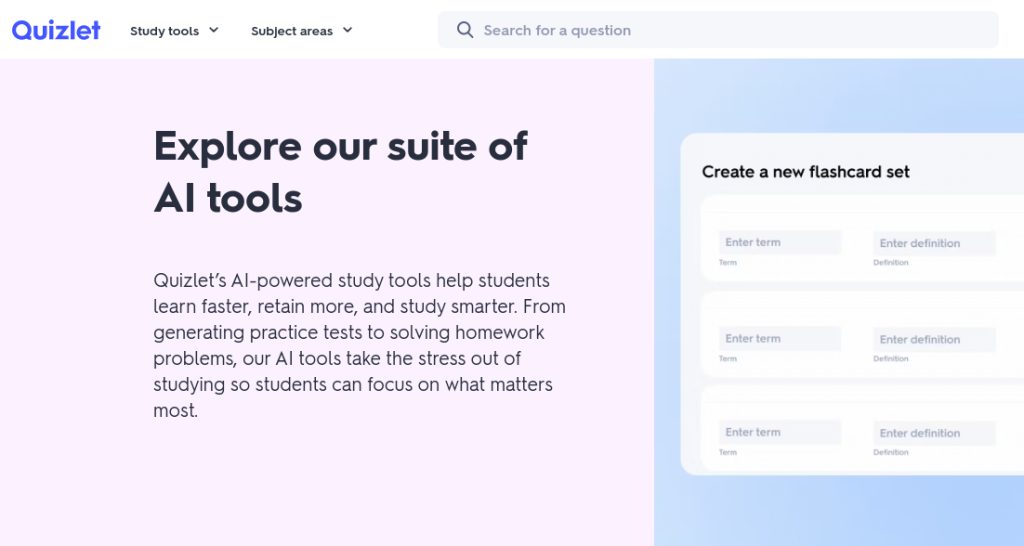This screenshot has width=1024, height=546.
Task: Expand the Study tools chevron arrow
Action: (x=214, y=30)
